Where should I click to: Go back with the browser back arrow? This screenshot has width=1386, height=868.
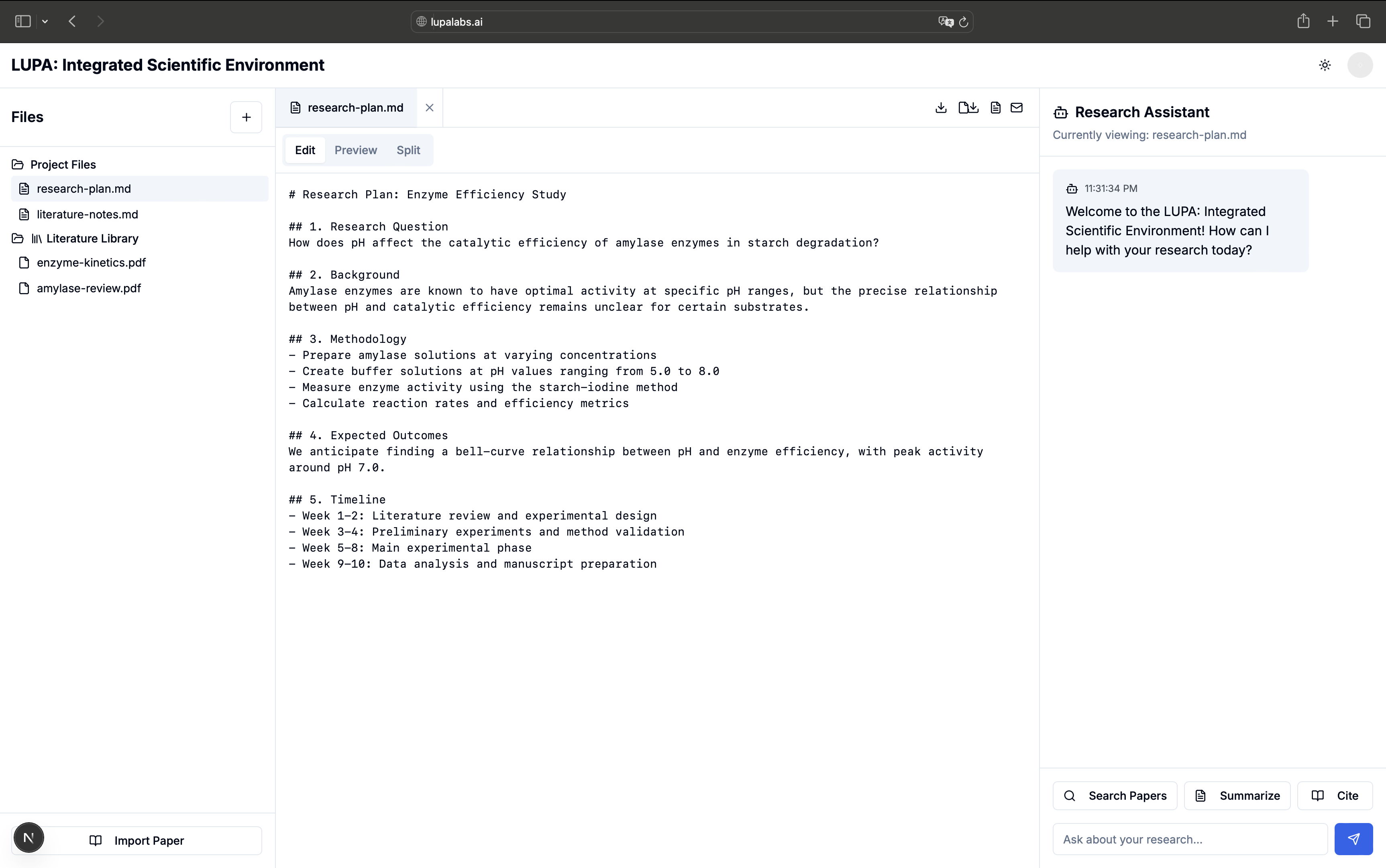point(72,21)
